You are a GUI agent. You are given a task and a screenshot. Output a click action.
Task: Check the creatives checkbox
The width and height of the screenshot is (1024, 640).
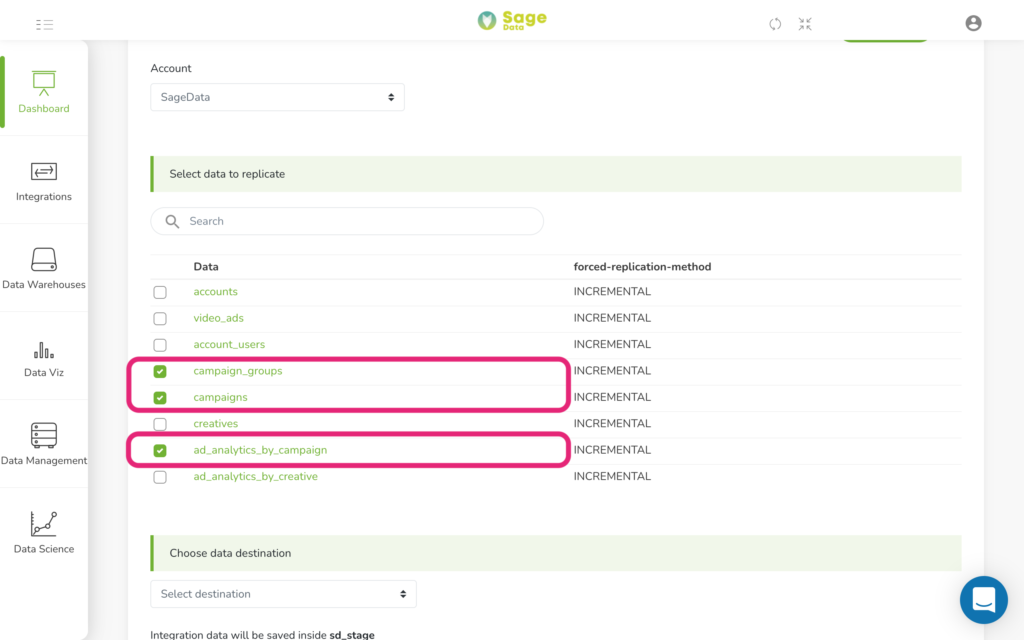click(x=160, y=424)
